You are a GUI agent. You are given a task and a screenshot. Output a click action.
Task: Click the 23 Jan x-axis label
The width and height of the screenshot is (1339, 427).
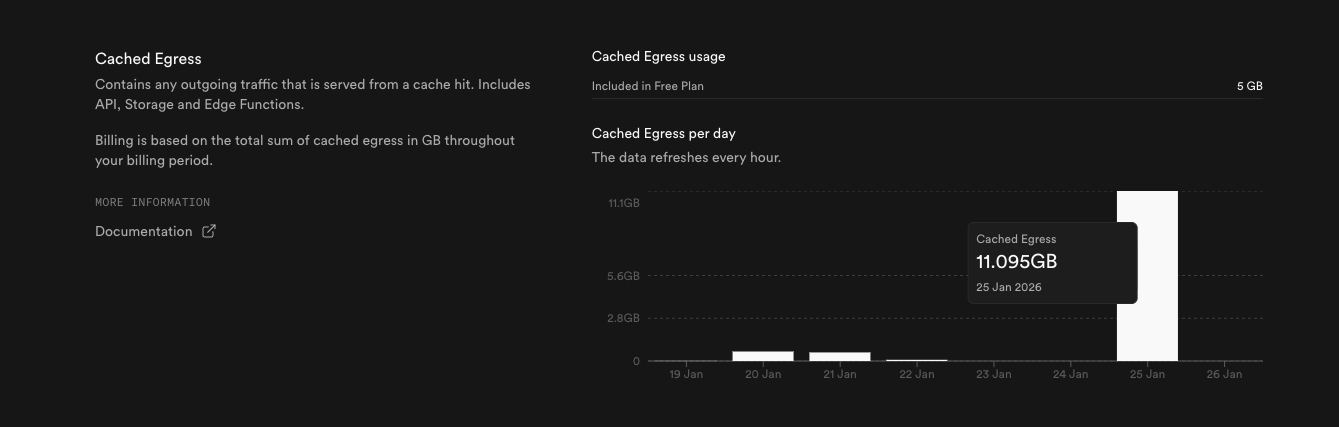coord(993,375)
